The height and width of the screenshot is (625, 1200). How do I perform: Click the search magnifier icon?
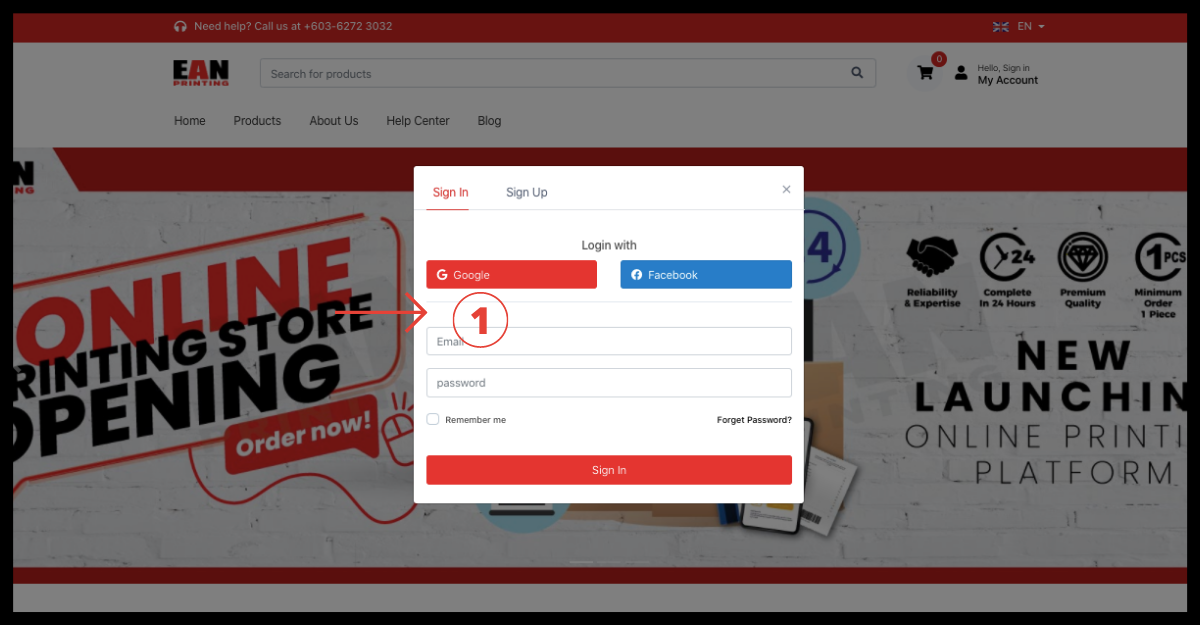click(x=857, y=73)
